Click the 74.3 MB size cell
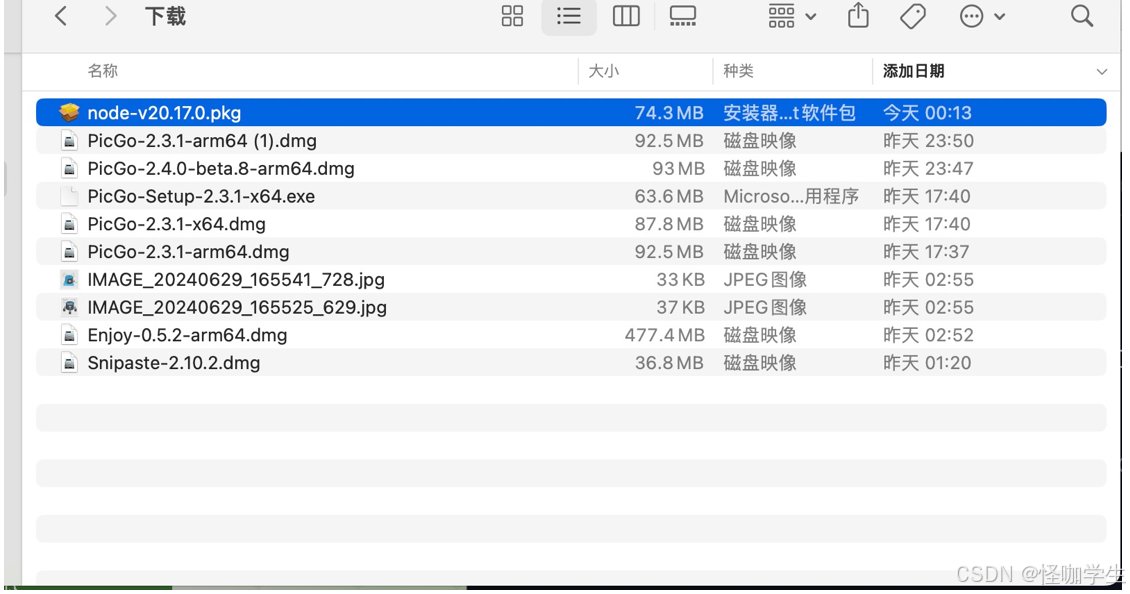Viewport: 1130px width, 594px height. click(x=669, y=112)
